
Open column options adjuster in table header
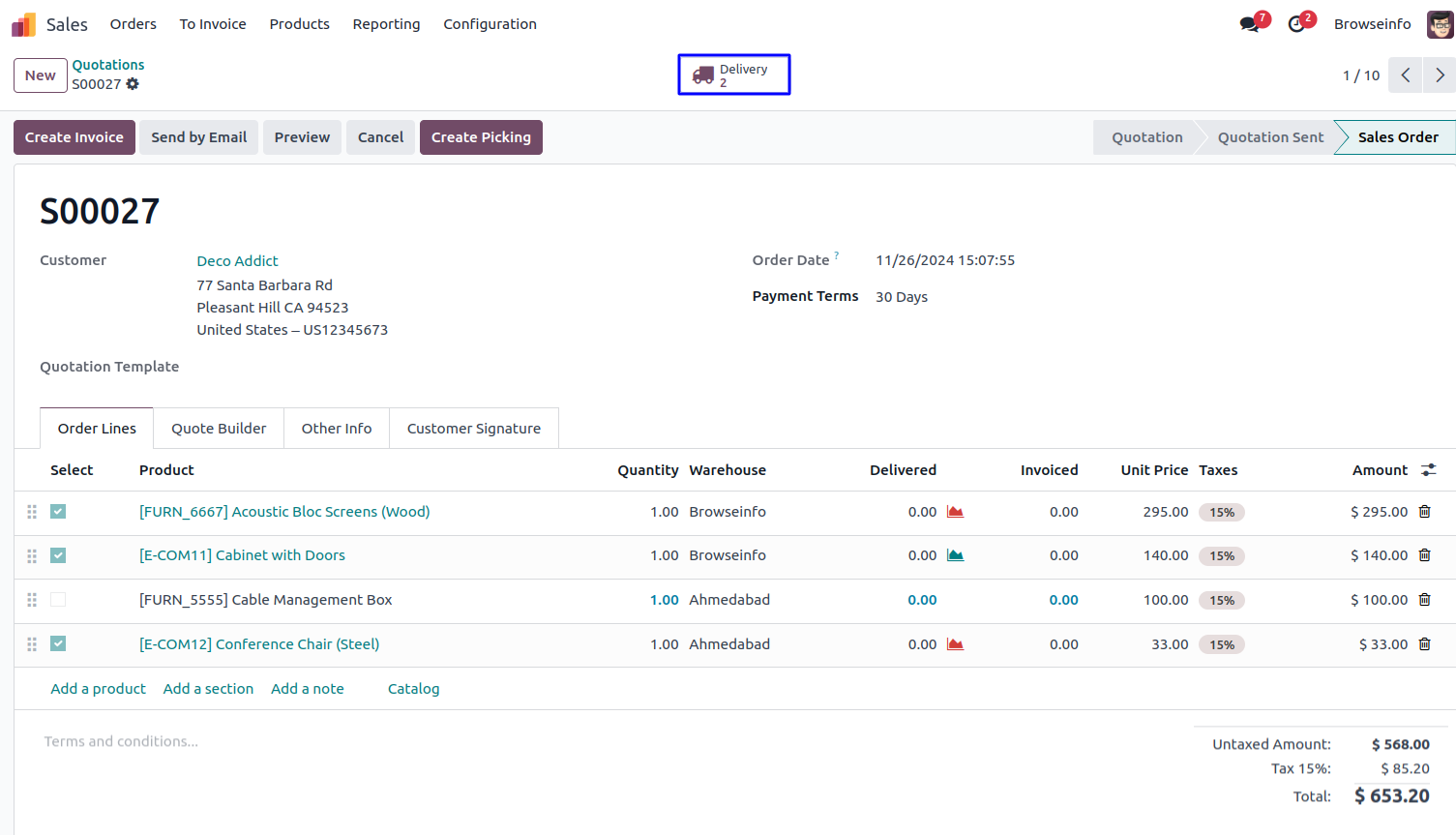[x=1428, y=470]
